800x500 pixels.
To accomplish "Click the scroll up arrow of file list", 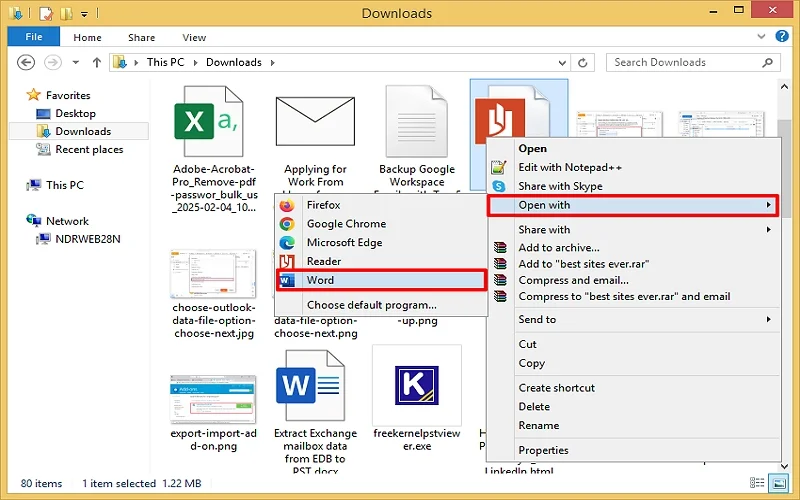I will 784,86.
